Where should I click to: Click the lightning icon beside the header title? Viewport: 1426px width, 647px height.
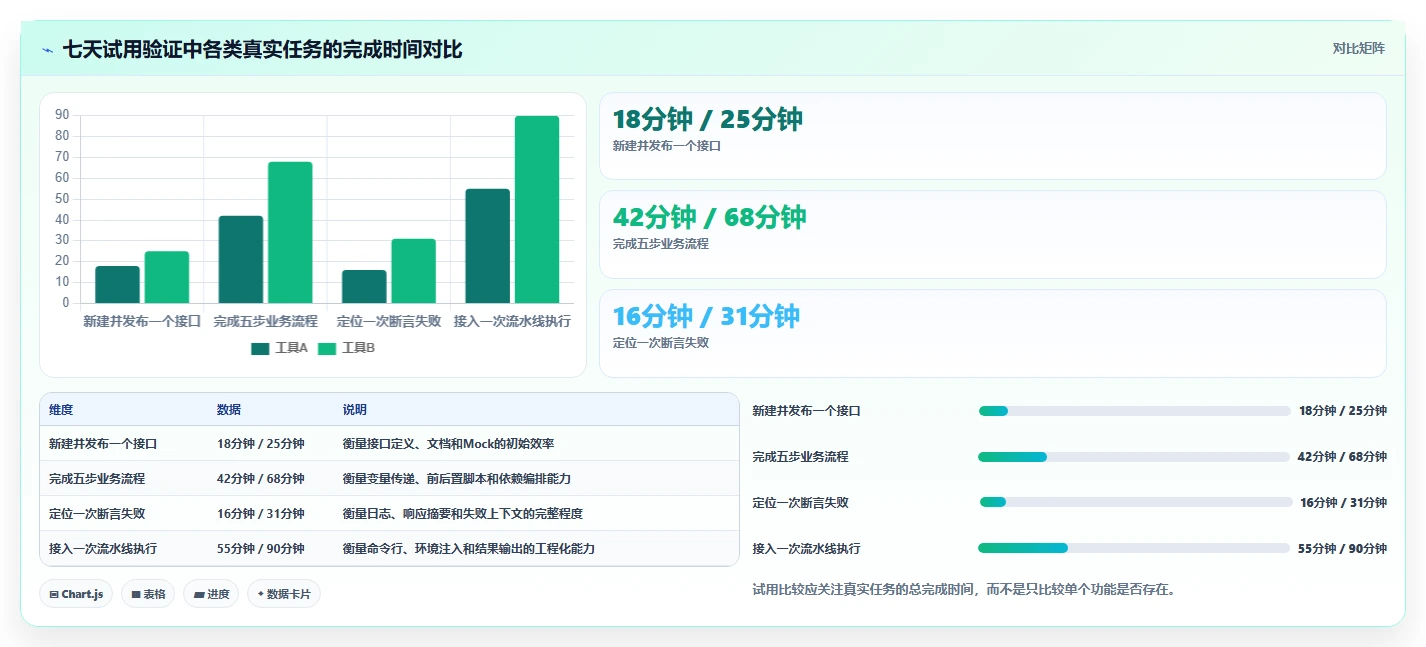click(x=47, y=50)
